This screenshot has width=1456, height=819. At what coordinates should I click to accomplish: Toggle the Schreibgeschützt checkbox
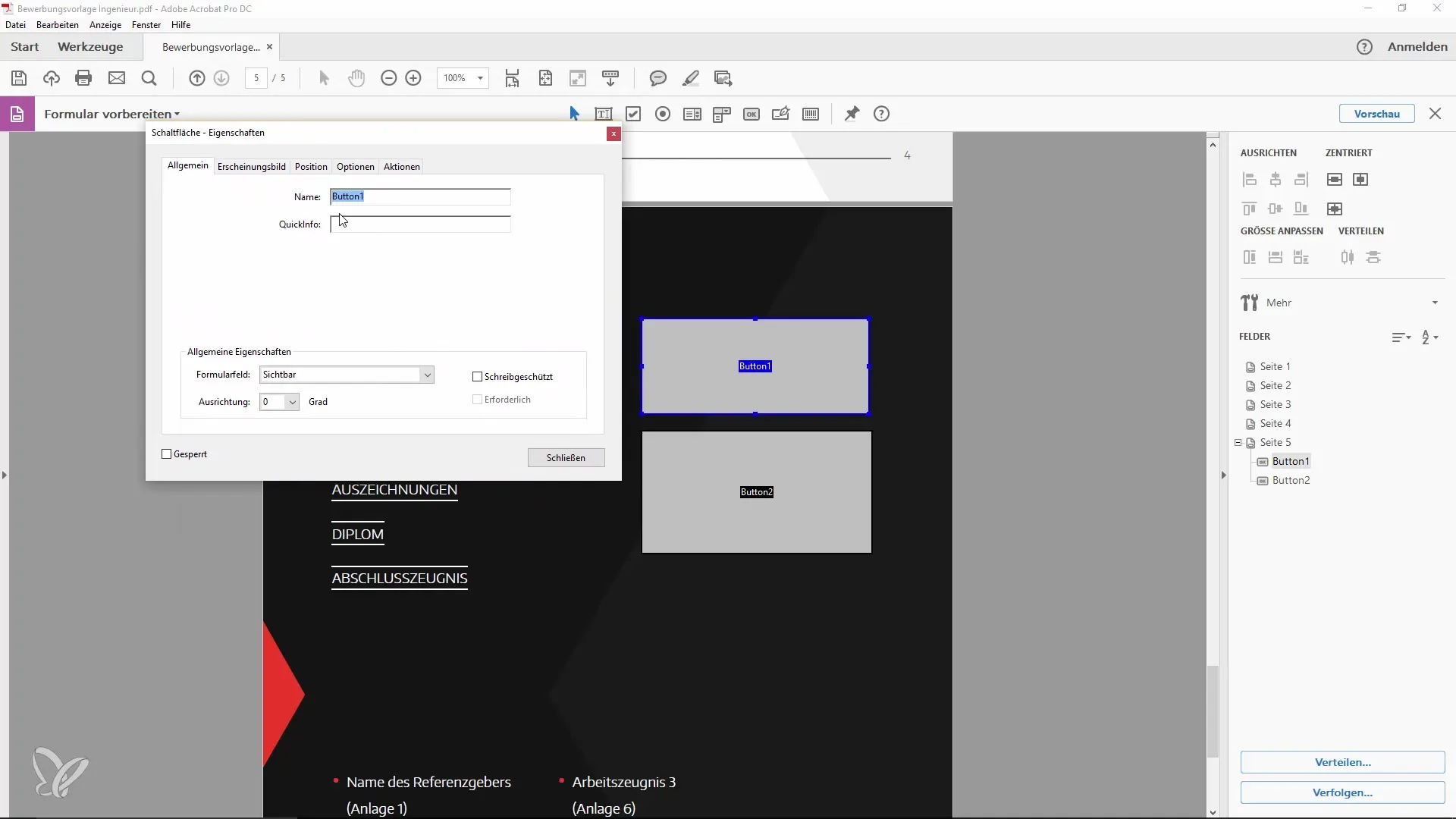[x=478, y=377]
